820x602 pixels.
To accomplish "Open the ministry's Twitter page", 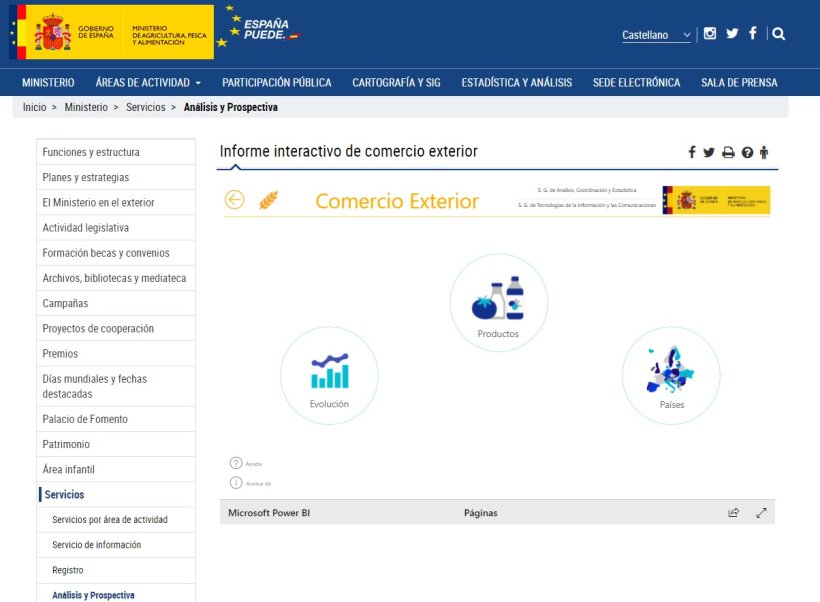I will (x=732, y=33).
